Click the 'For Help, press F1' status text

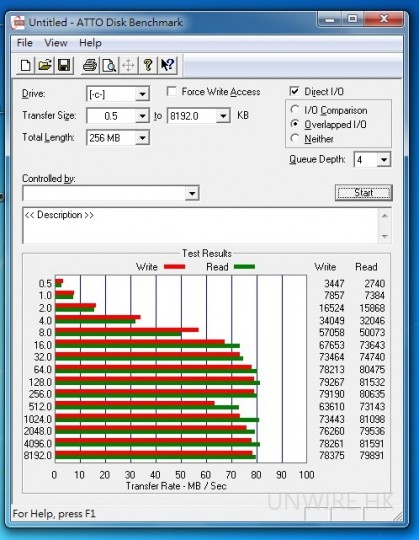pos(54,514)
